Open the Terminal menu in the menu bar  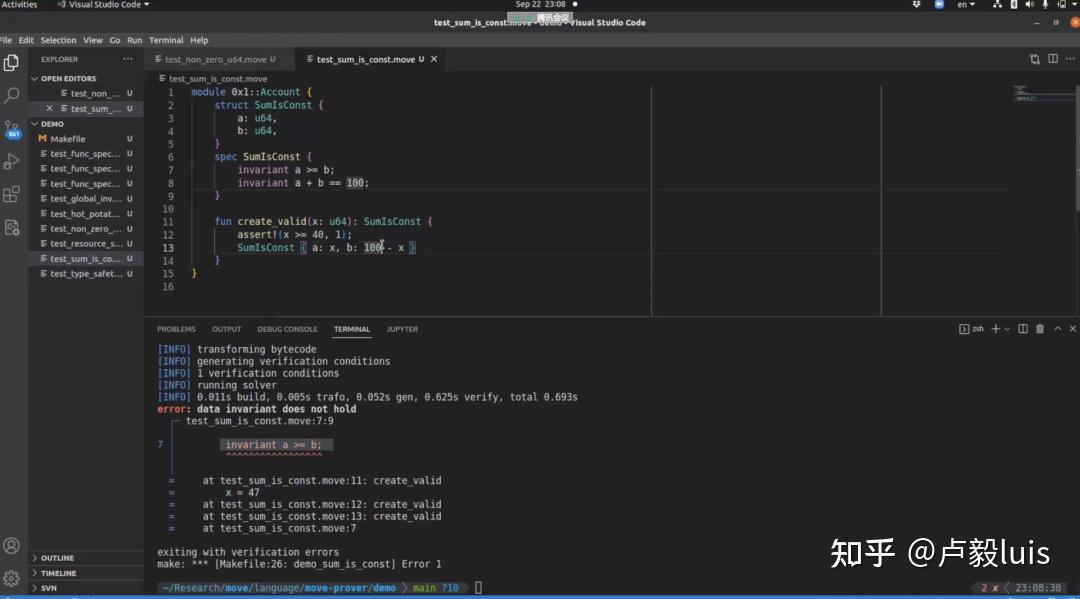pos(166,41)
